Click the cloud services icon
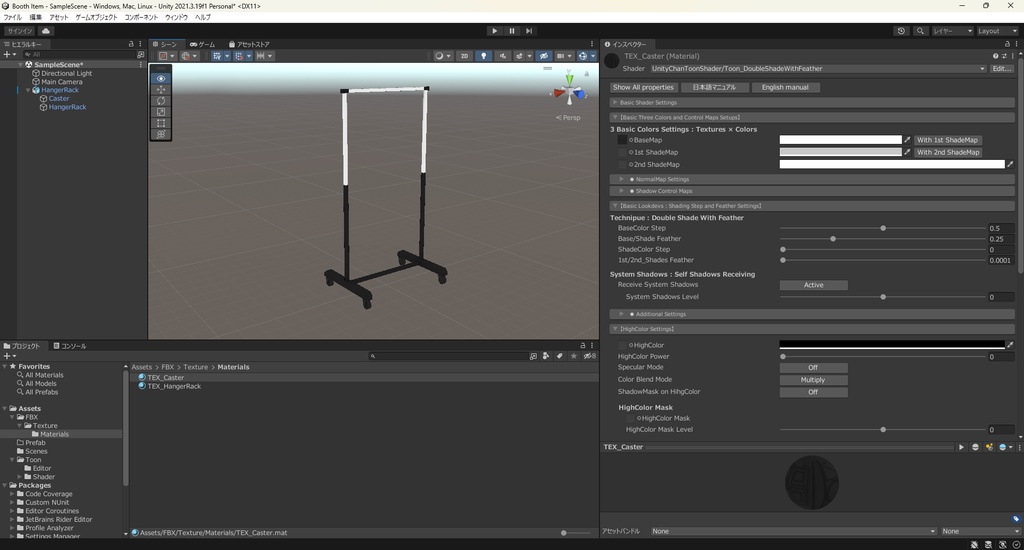Image resolution: width=1024 pixels, height=550 pixels. [x=46, y=31]
